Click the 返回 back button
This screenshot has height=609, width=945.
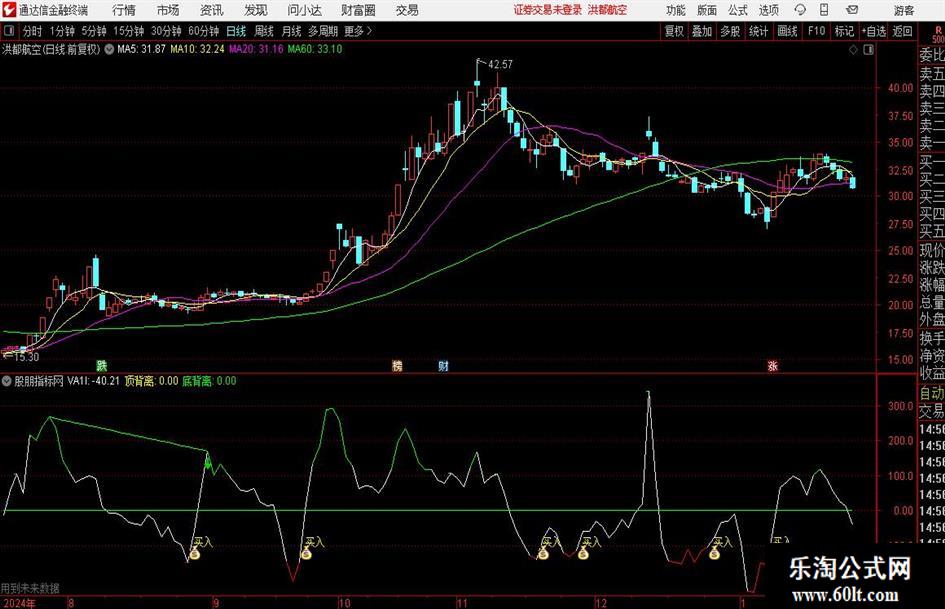(x=902, y=31)
